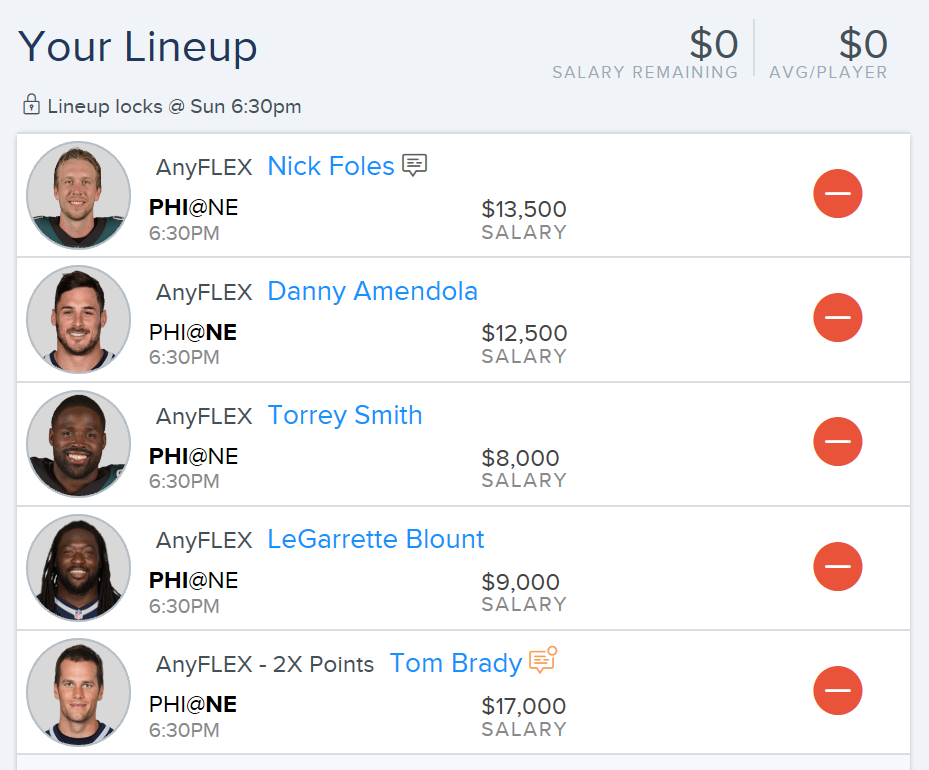This screenshot has width=929, height=770.
Task: Open Danny Amendola player profile link
Action: click(372, 291)
